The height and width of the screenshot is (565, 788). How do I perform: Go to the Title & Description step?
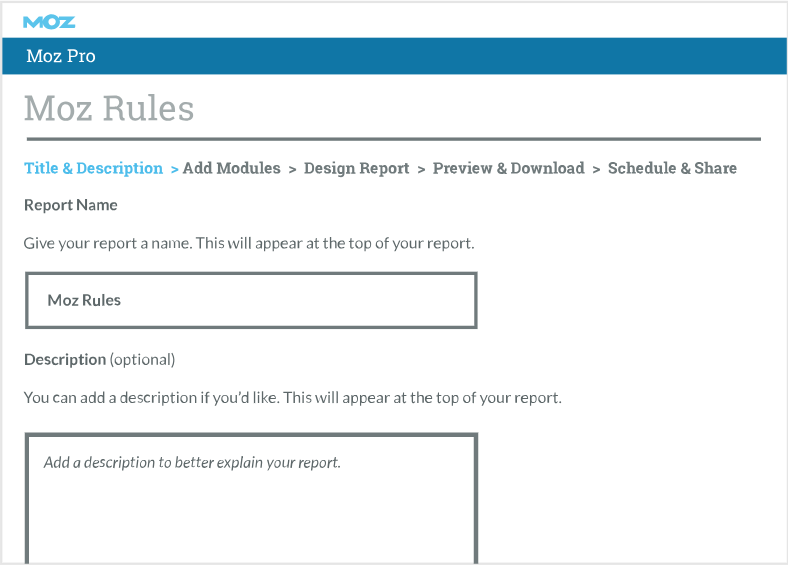93,168
